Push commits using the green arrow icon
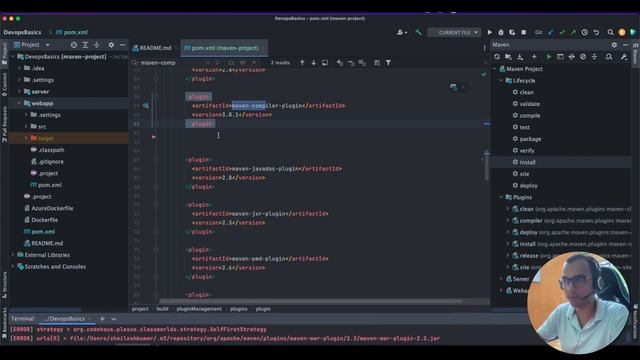 point(573,32)
